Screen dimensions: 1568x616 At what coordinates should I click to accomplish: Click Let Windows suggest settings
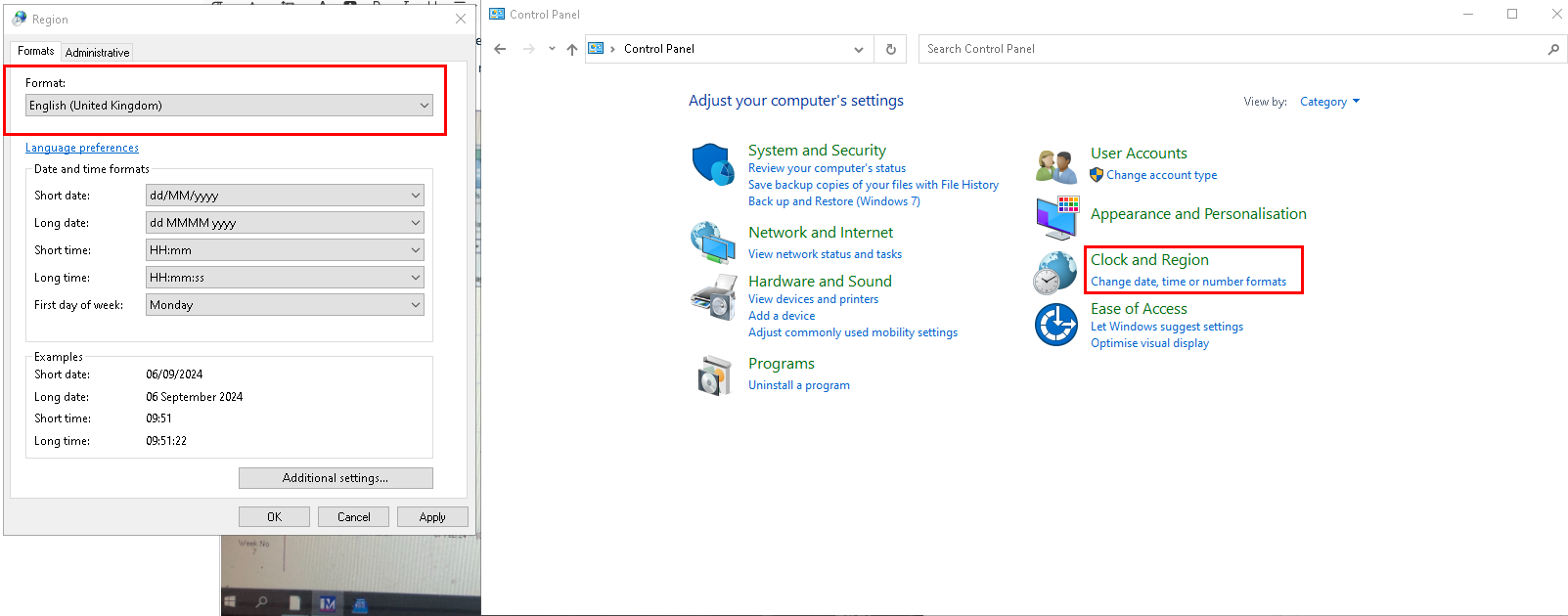[1167, 327]
